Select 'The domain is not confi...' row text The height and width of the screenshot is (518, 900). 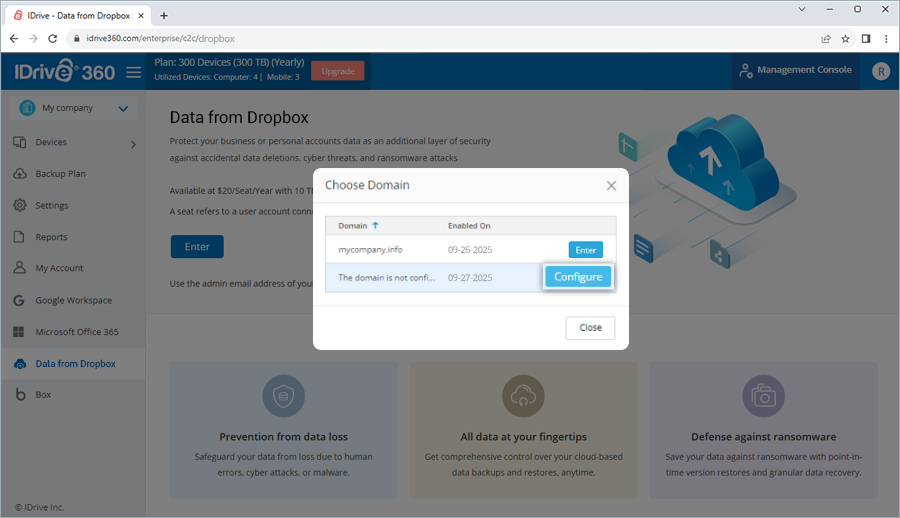[x=386, y=278]
